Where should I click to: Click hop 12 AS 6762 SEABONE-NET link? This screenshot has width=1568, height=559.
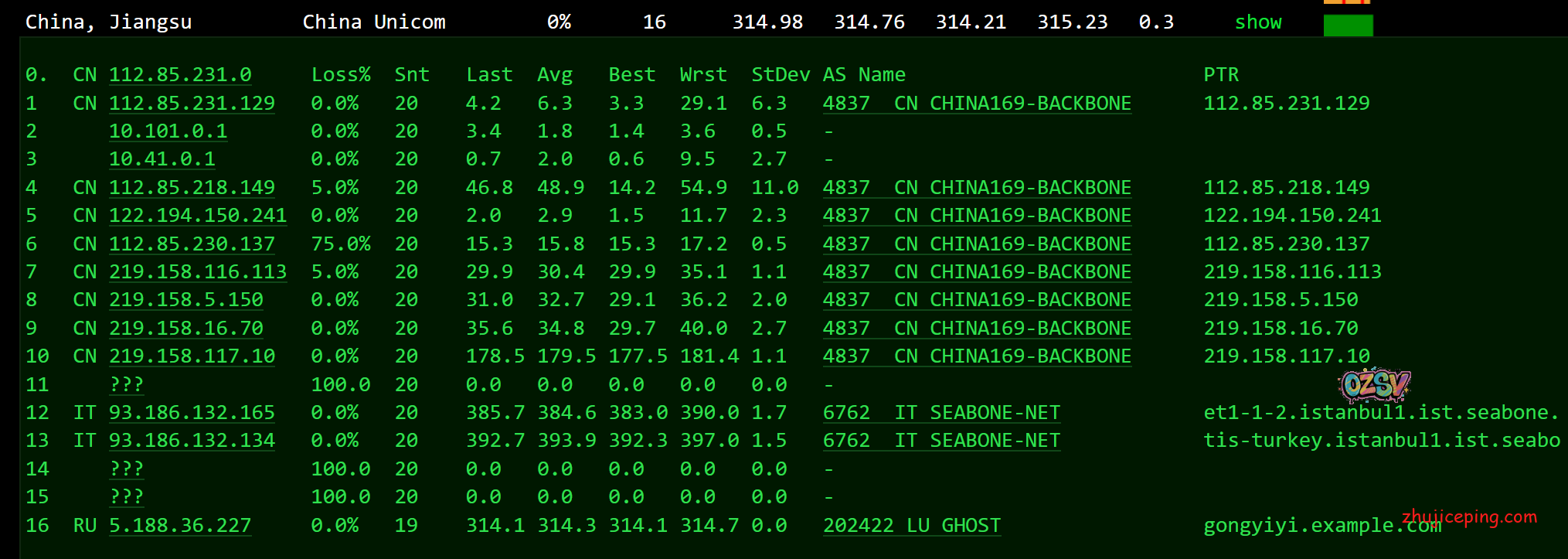[940, 413]
